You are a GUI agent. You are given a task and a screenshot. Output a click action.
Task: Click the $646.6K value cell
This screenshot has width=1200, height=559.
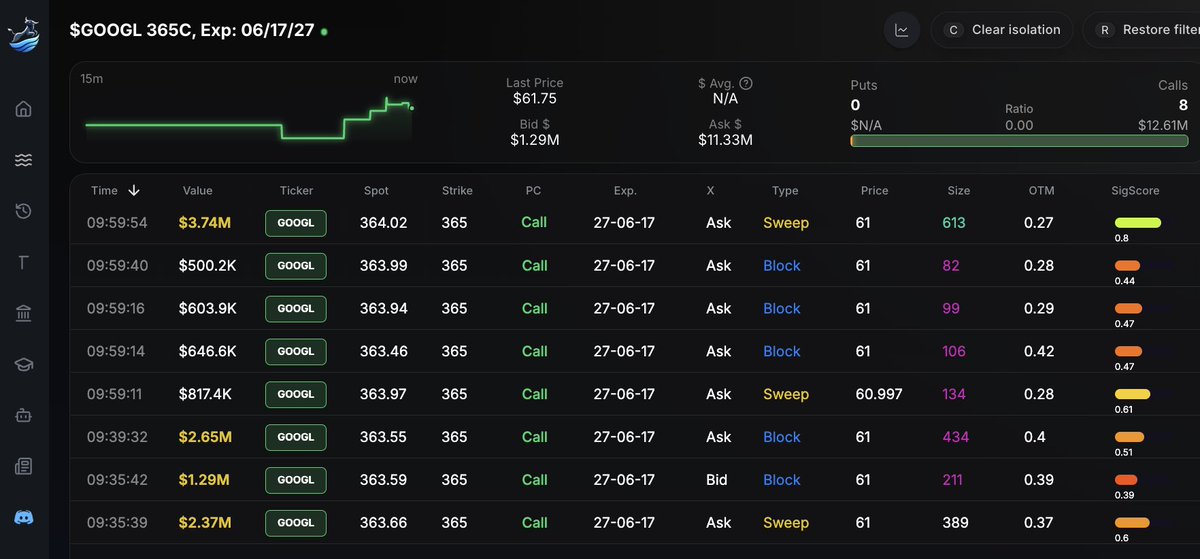(x=208, y=351)
